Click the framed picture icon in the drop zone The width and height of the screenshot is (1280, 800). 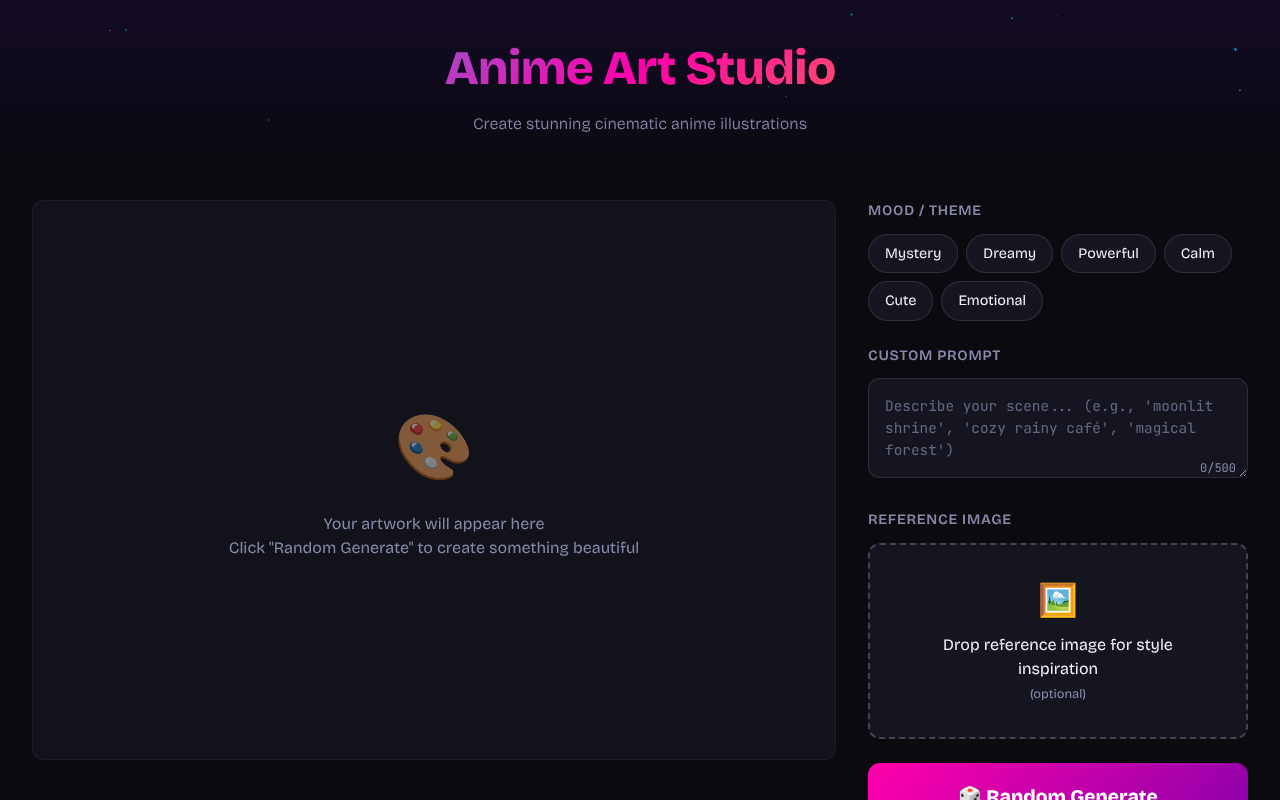point(1057,600)
